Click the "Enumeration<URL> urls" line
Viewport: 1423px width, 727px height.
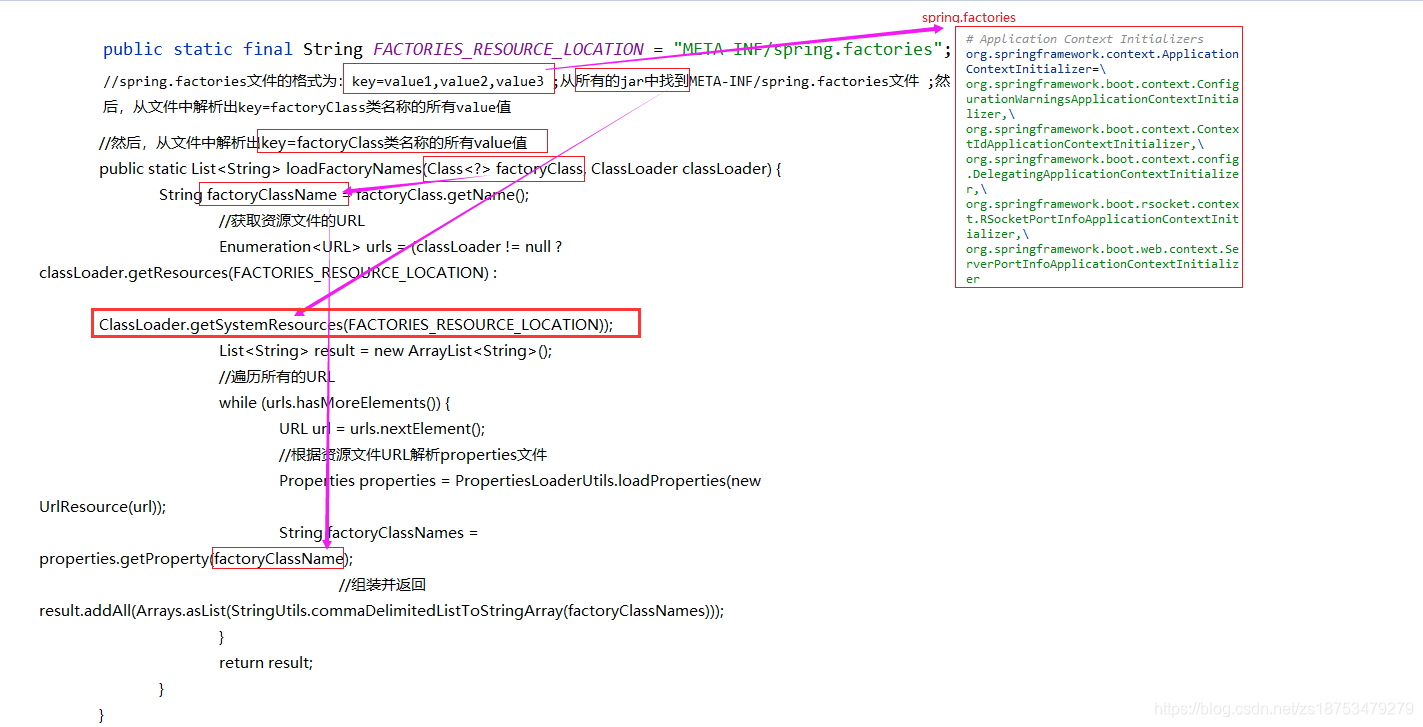(x=391, y=246)
